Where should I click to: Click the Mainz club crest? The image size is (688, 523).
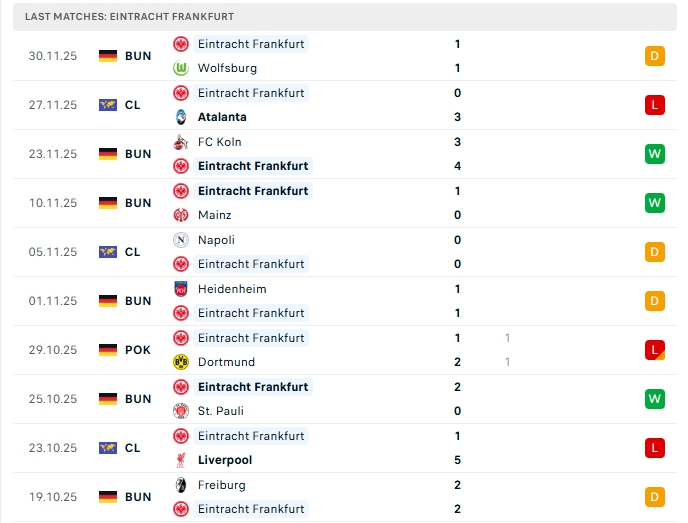[x=181, y=215]
